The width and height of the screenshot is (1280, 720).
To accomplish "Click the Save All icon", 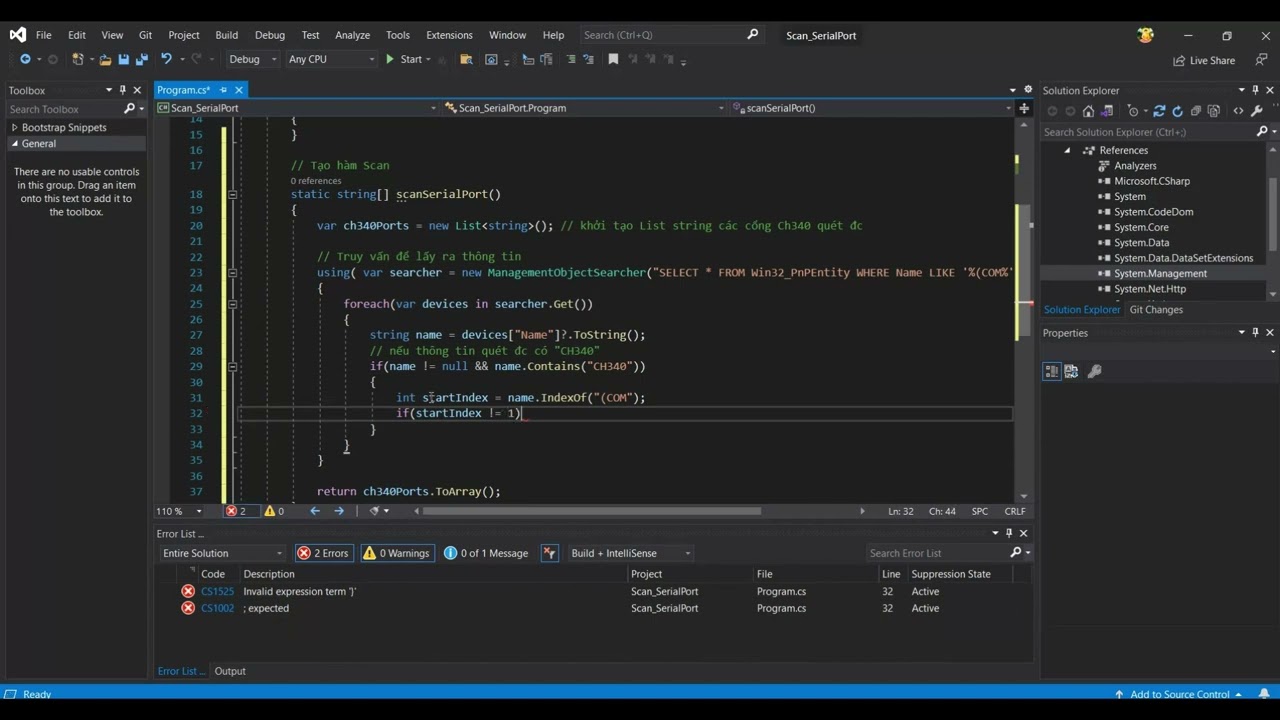I will [141, 60].
